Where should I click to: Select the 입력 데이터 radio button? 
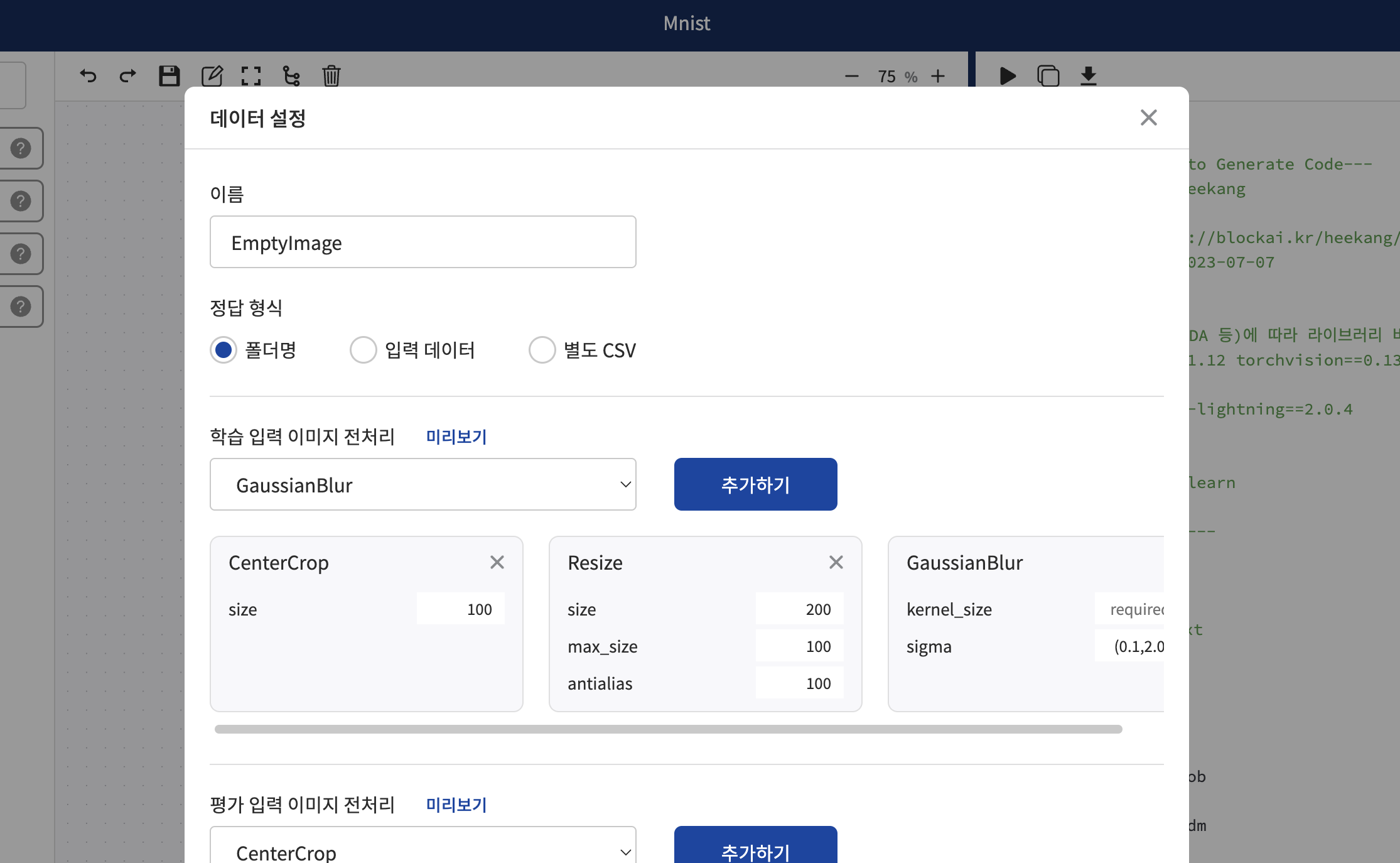click(x=362, y=349)
